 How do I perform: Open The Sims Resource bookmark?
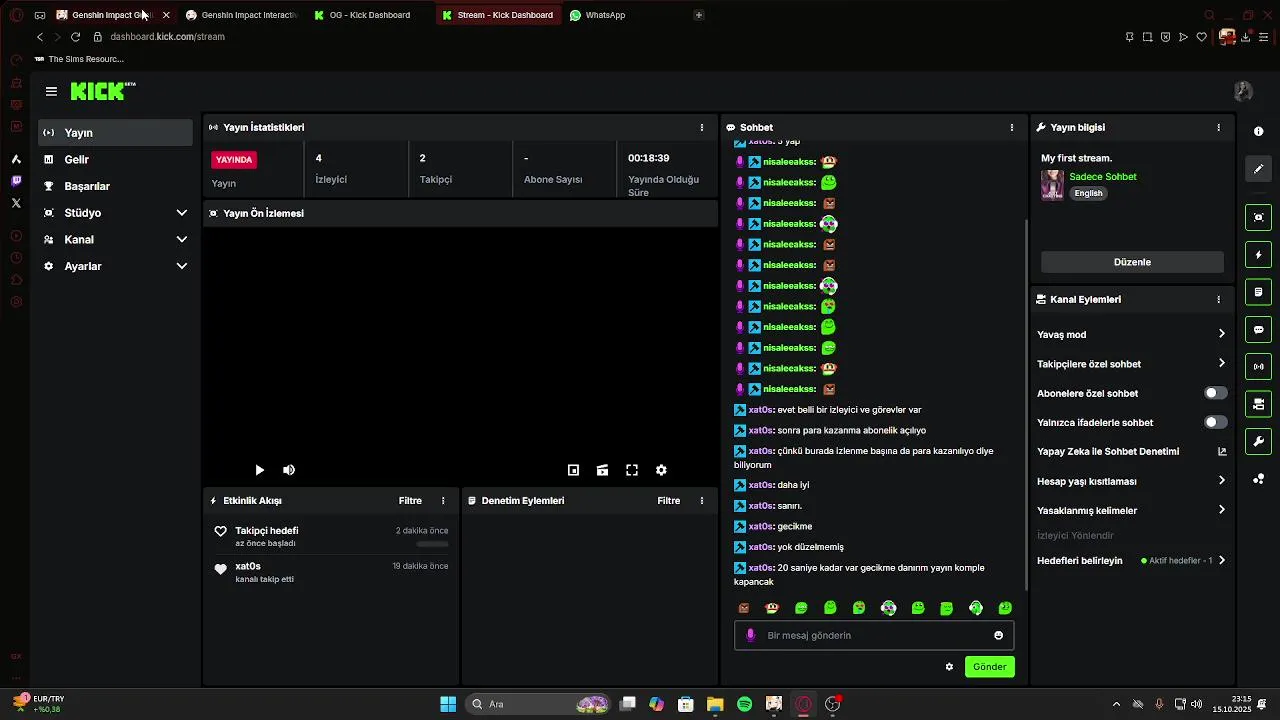coord(79,59)
